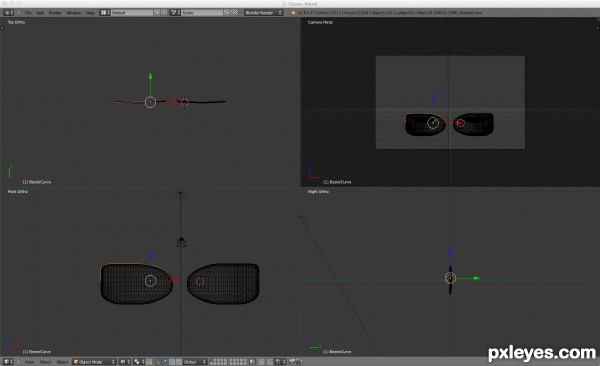Enable the translate manipulator mode
The image size is (600, 366).
click(165, 362)
